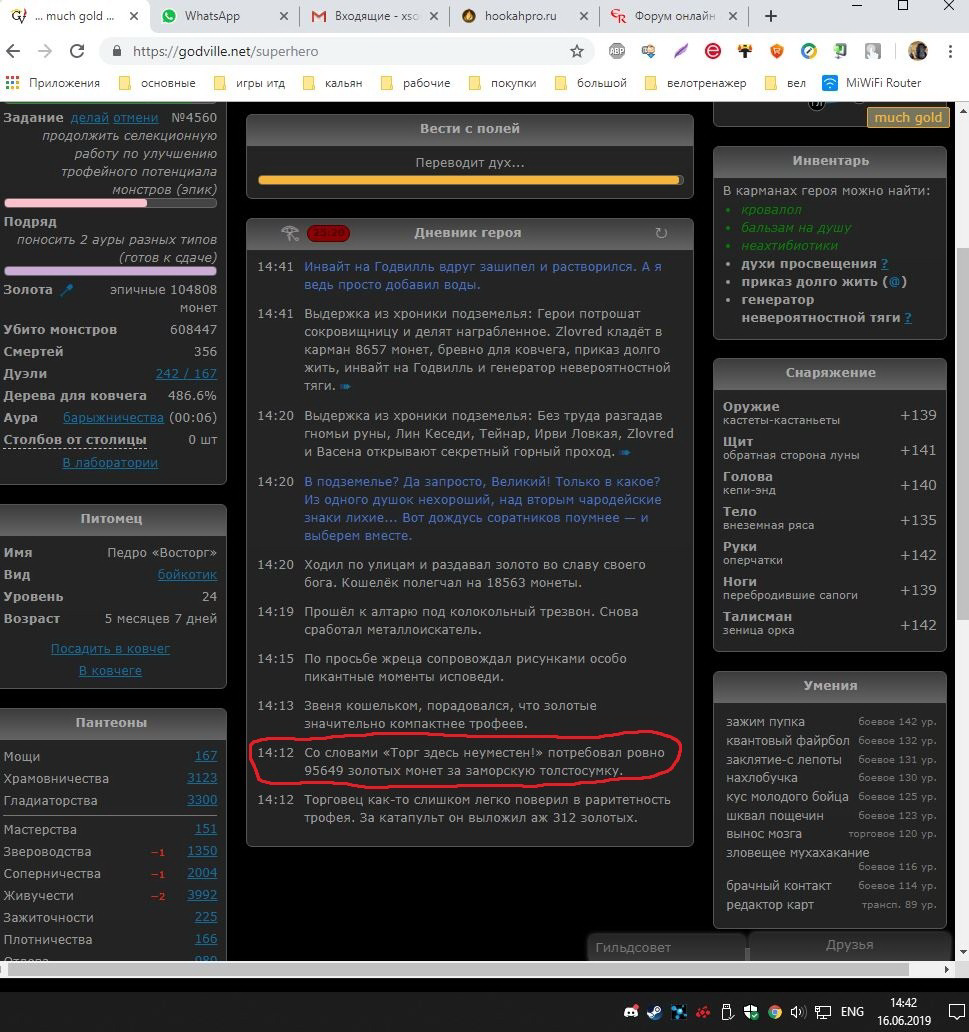Open the Гильдсовет chat panel
This screenshot has width=969, height=1032.
coord(666,947)
